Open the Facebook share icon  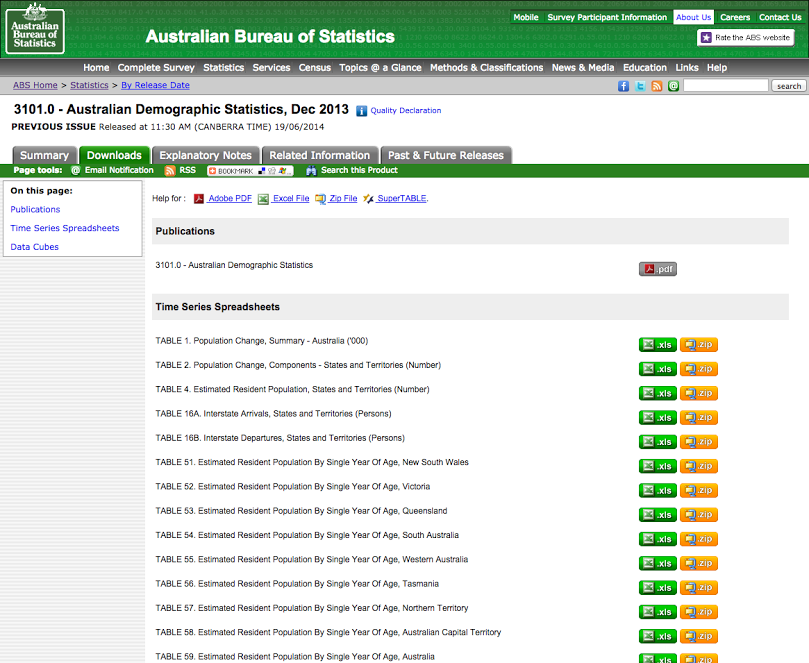coord(623,86)
